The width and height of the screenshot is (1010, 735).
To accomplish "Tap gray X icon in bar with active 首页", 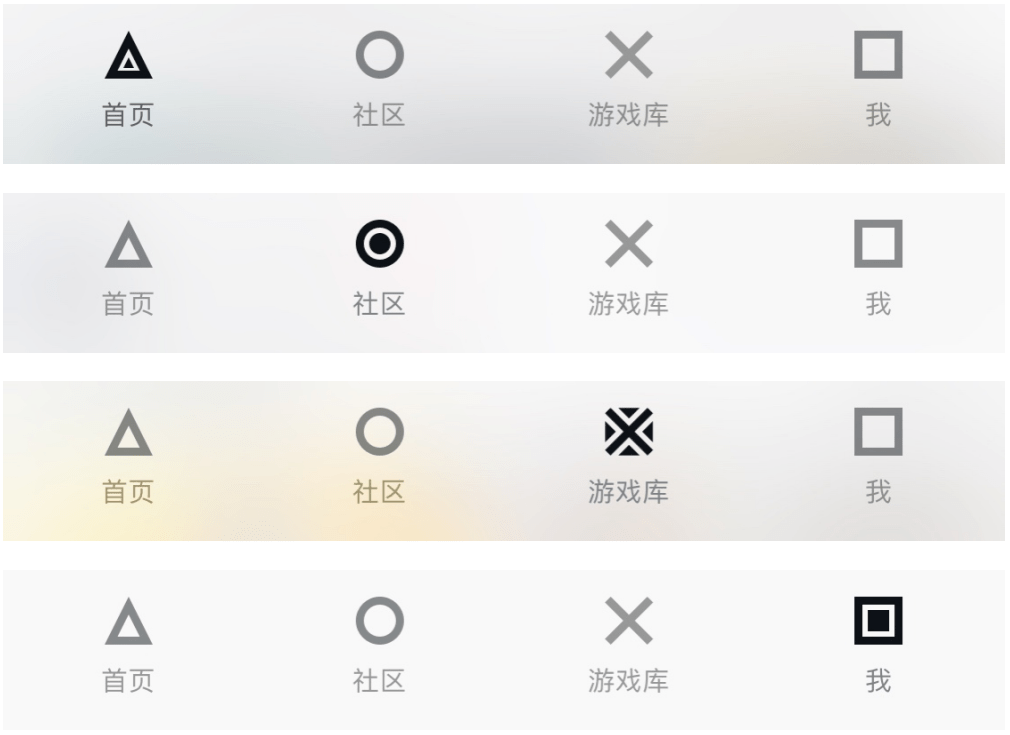I will click(x=629, y=55).
